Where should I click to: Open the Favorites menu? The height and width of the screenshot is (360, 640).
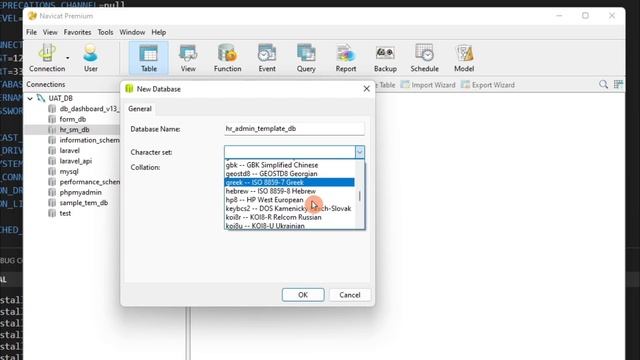[77, 32]
